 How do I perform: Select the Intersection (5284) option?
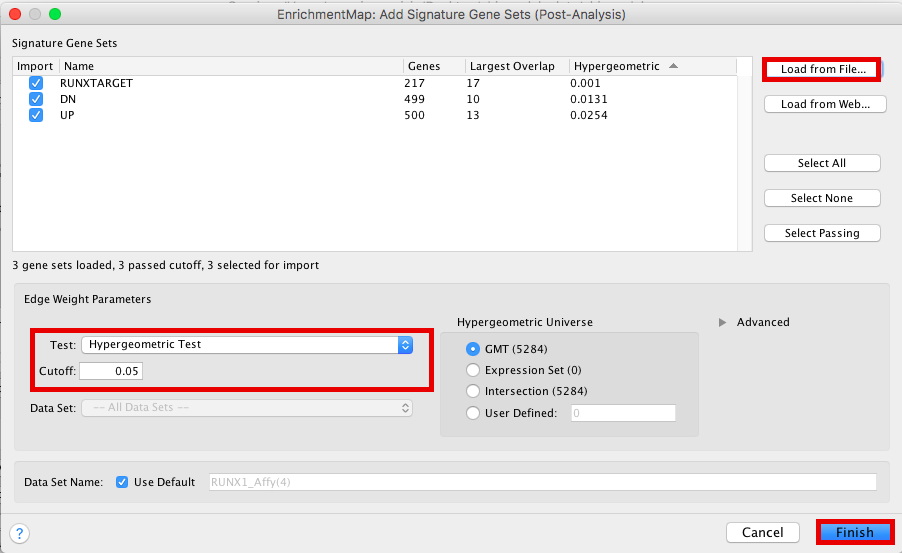[473, 391]
